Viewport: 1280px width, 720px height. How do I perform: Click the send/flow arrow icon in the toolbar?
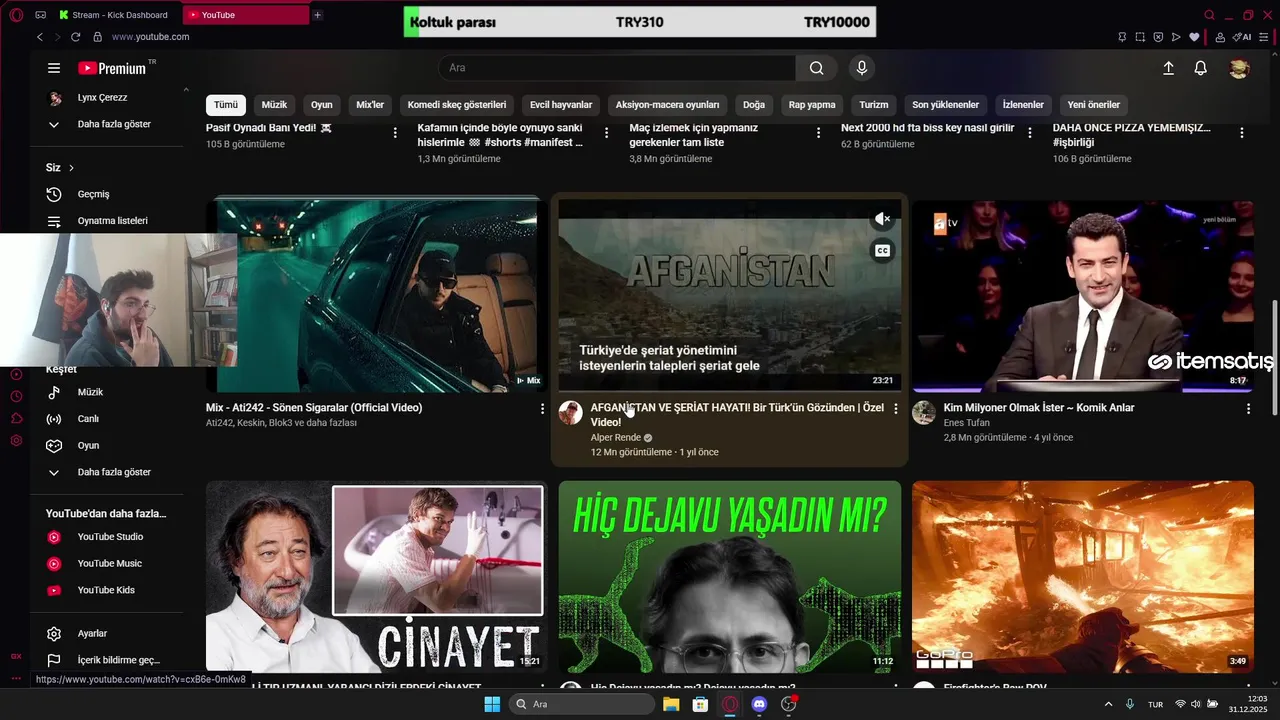pos(1176,37)
